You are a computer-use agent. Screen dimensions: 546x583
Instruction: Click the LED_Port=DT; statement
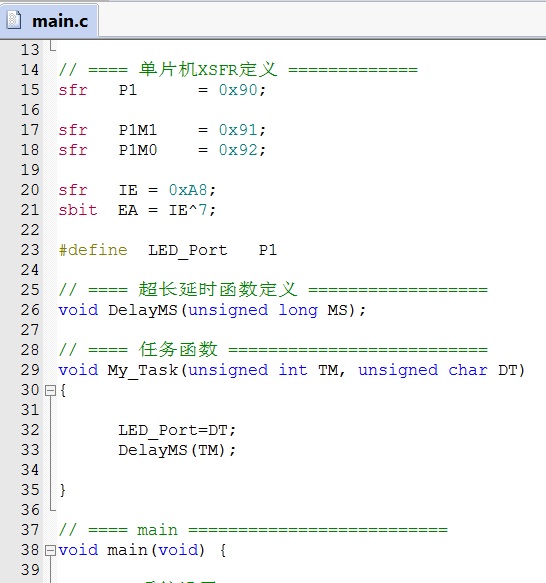click(x=177, y=431)
